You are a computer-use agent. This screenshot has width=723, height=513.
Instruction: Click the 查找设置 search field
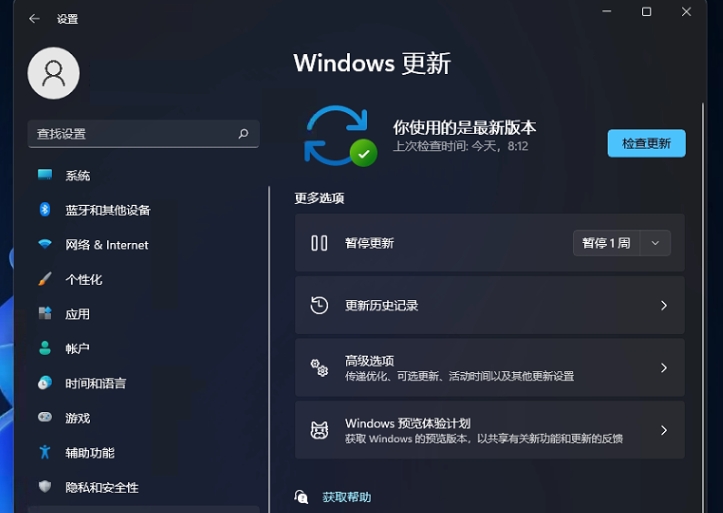click(x=130, y=134)
